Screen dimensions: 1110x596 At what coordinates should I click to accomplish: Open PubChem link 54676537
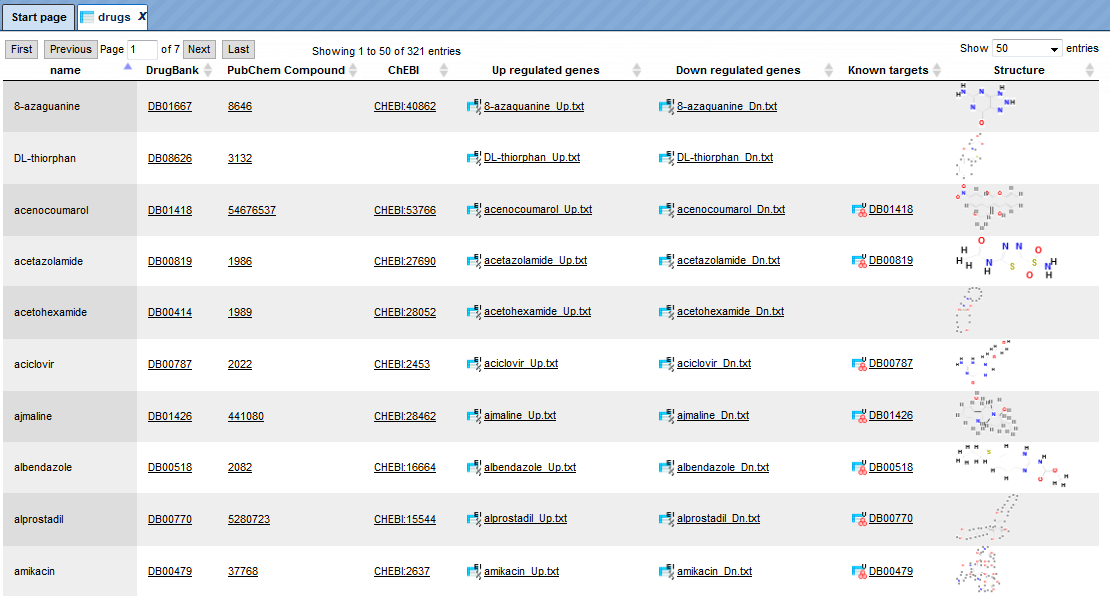pyautogui.click(x=252, y=210)
